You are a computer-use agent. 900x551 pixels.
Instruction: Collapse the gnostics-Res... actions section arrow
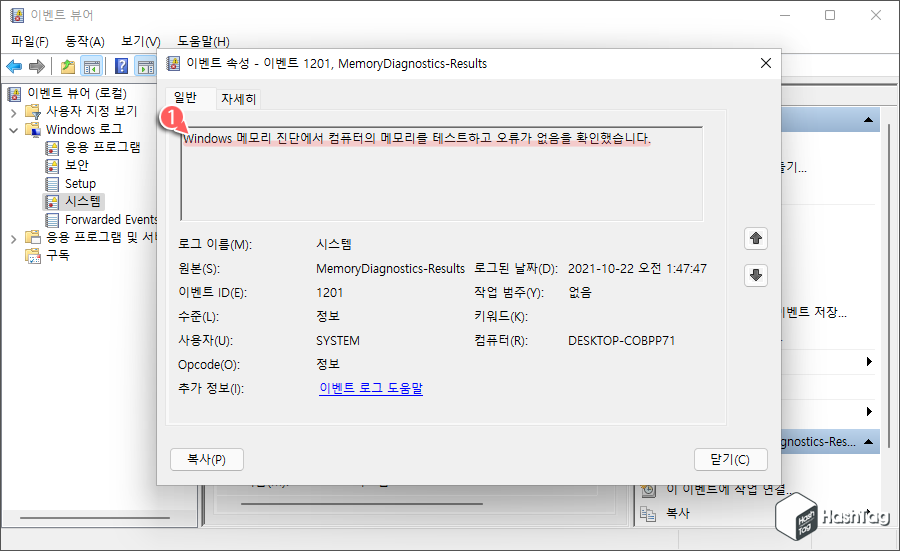[868, 442]
